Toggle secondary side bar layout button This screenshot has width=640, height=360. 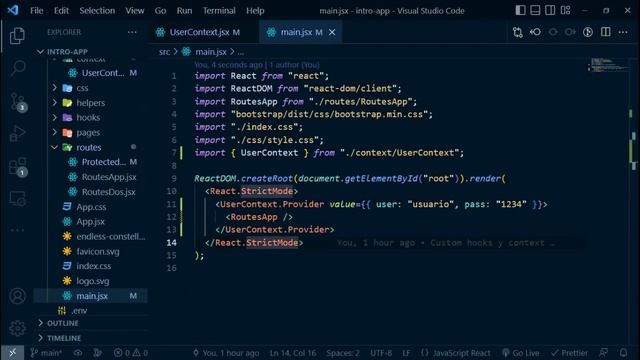pos(550,10)
